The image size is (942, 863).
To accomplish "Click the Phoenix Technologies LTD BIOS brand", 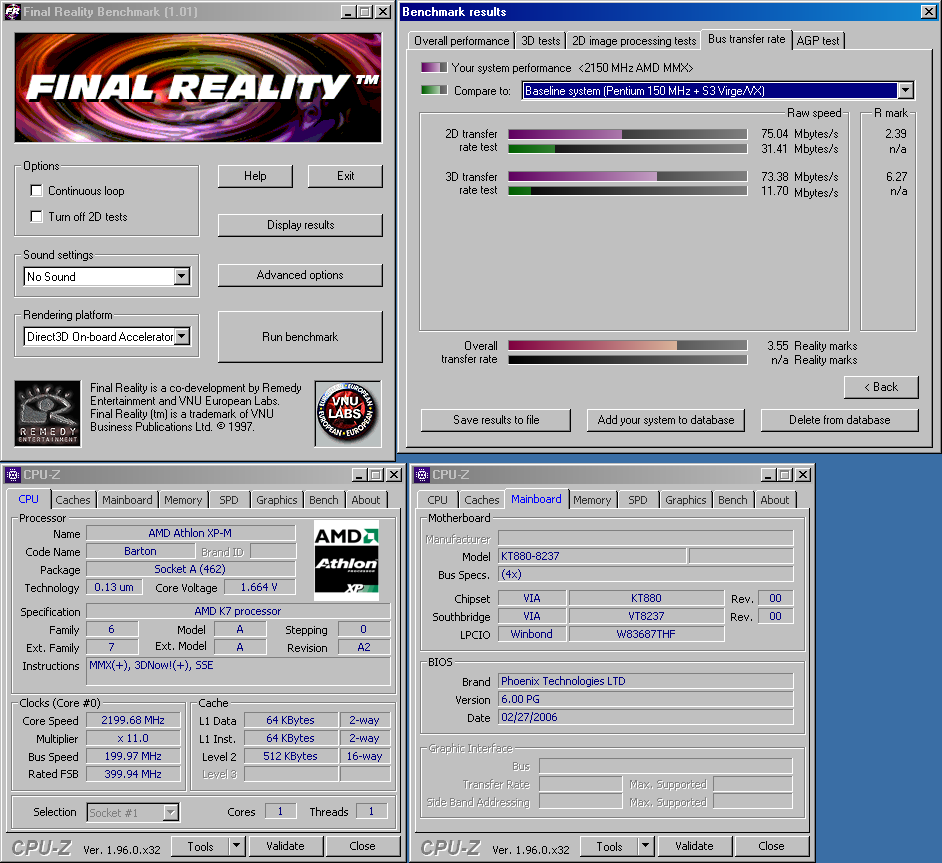I will pos(646,682).
